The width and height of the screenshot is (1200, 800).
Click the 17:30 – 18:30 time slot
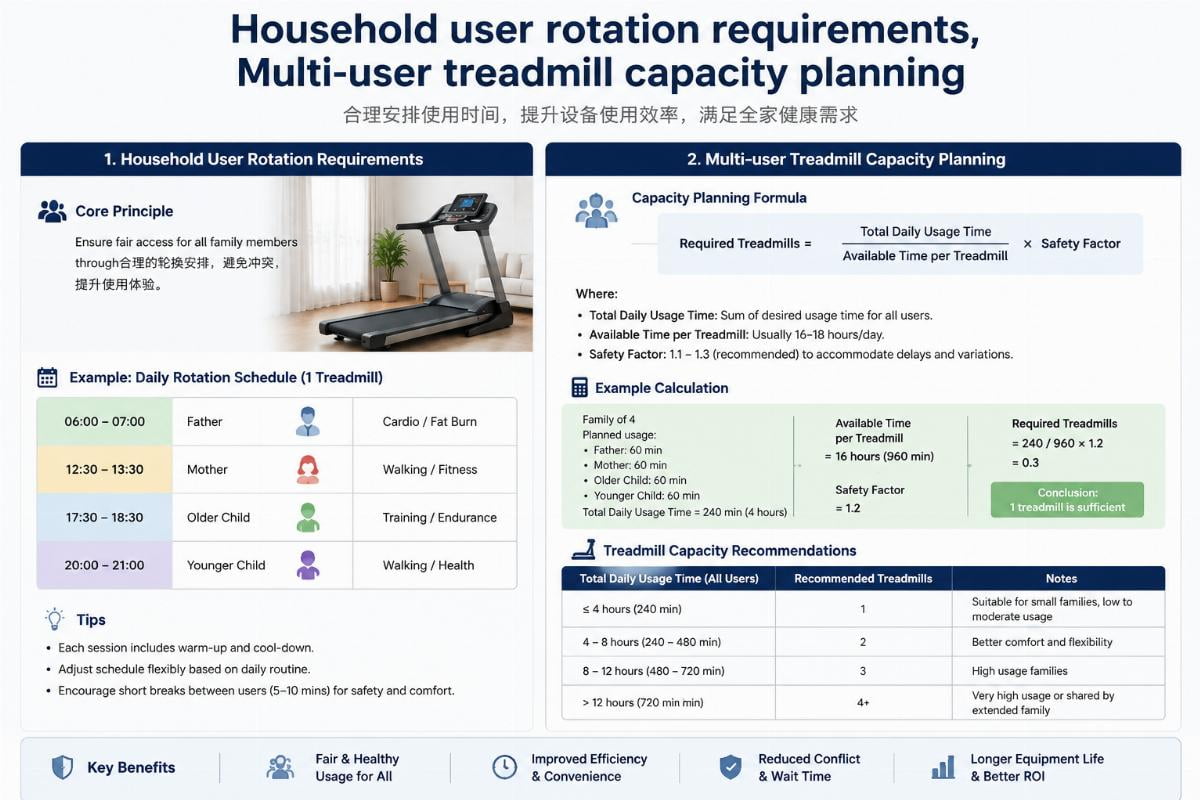pyautogui.click(x=105, y=517)
